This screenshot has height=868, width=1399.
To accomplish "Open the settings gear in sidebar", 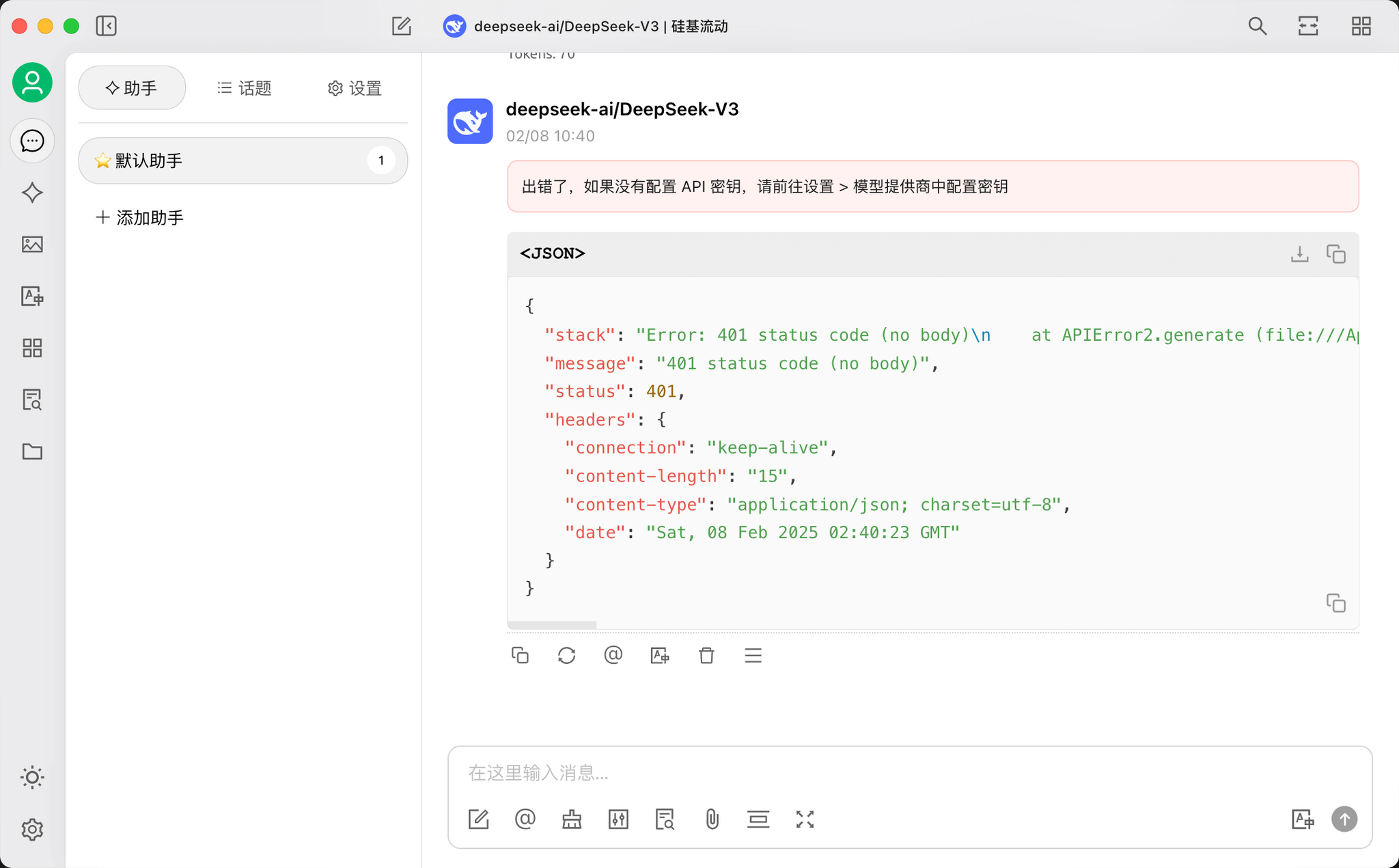I will click(32, 829).
